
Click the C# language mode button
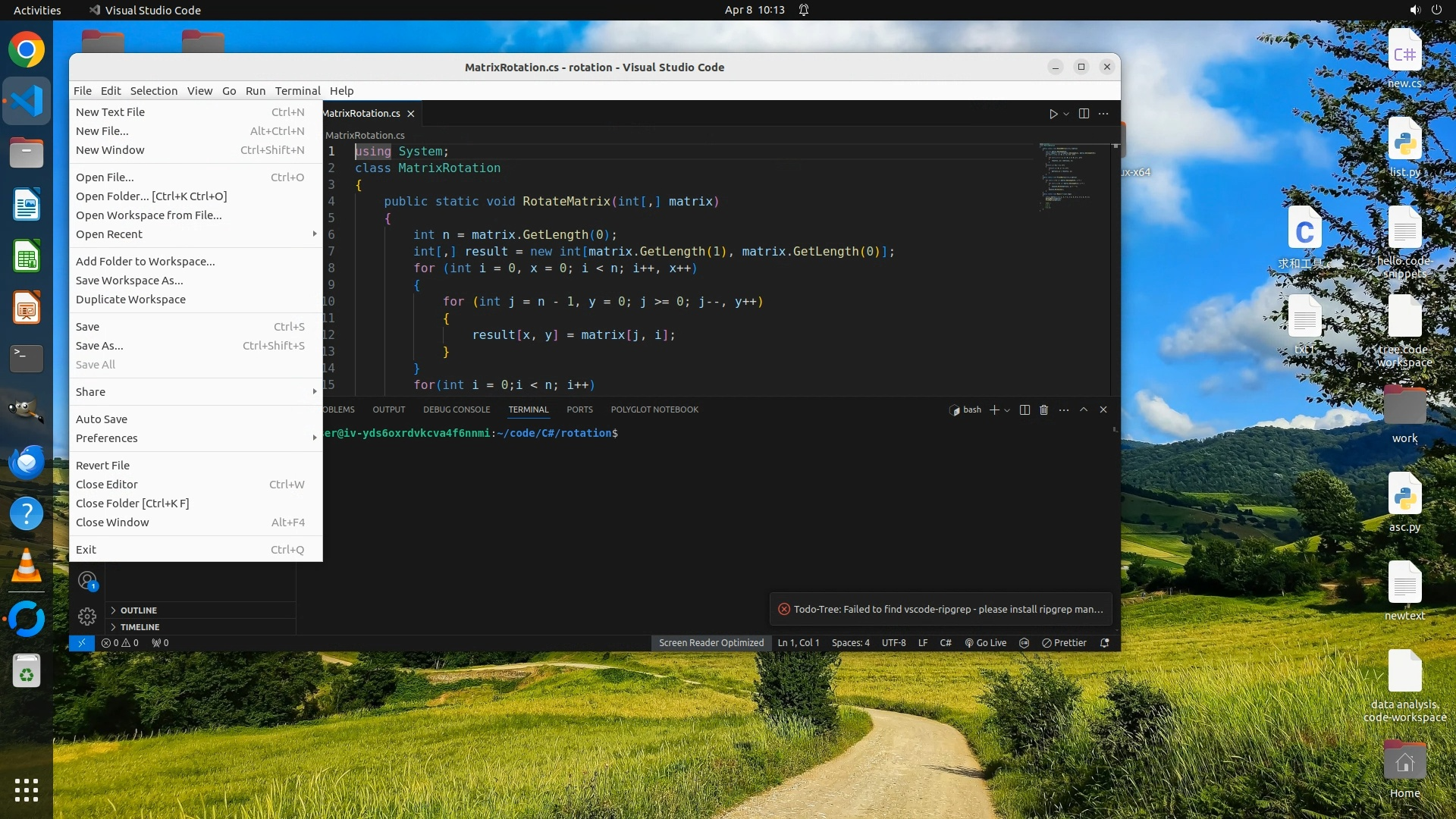[946, 643]
